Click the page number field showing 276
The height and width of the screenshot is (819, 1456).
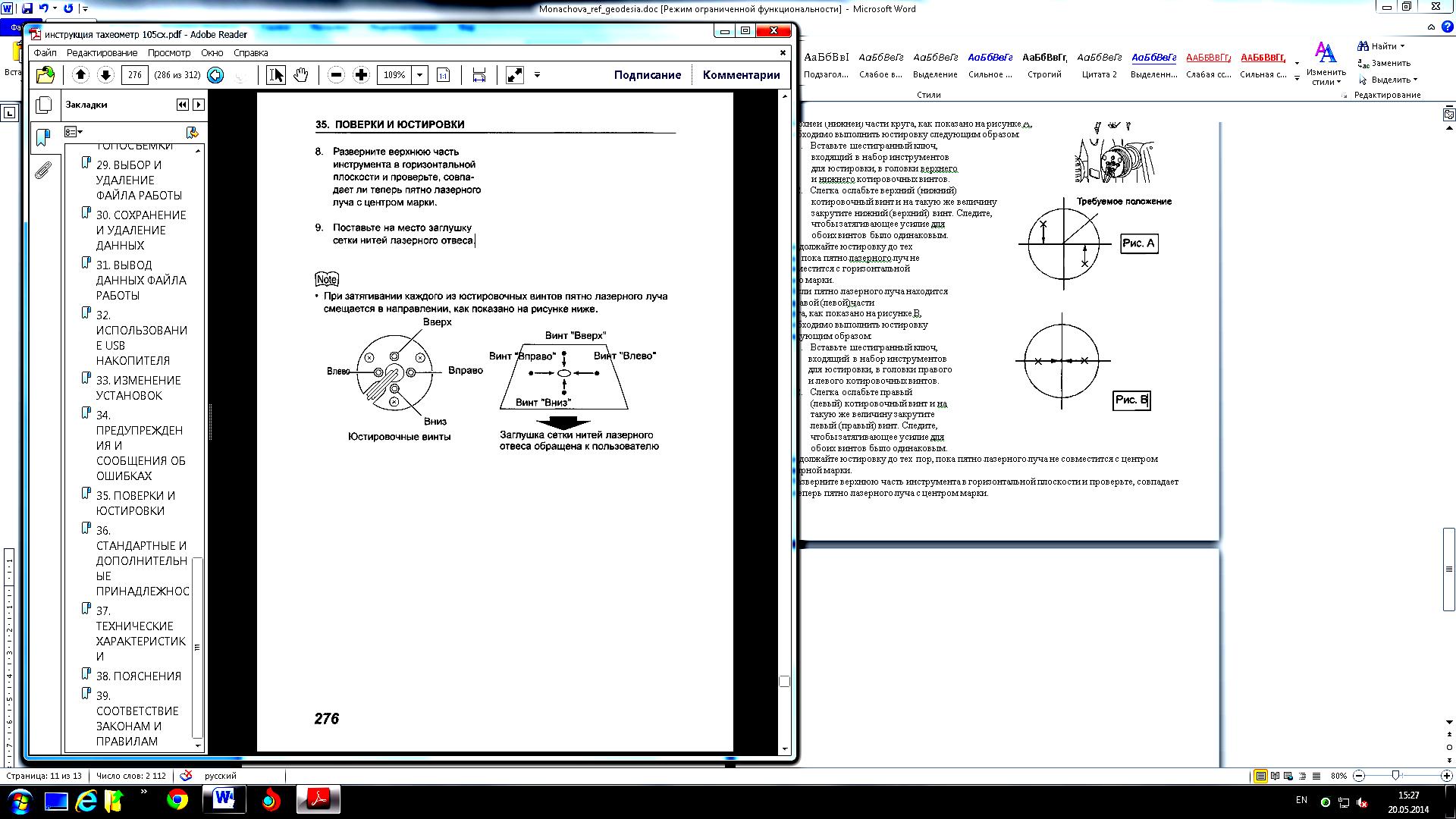click(x=135, y=74)
